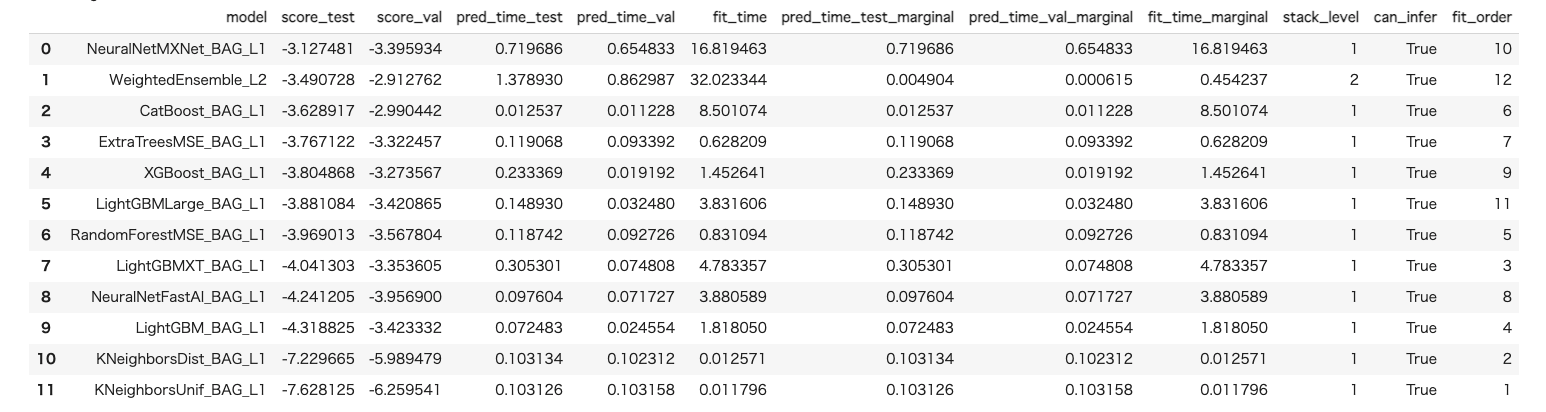
Task: Click the fit_time value 32.023344
Action: (729, 80)
